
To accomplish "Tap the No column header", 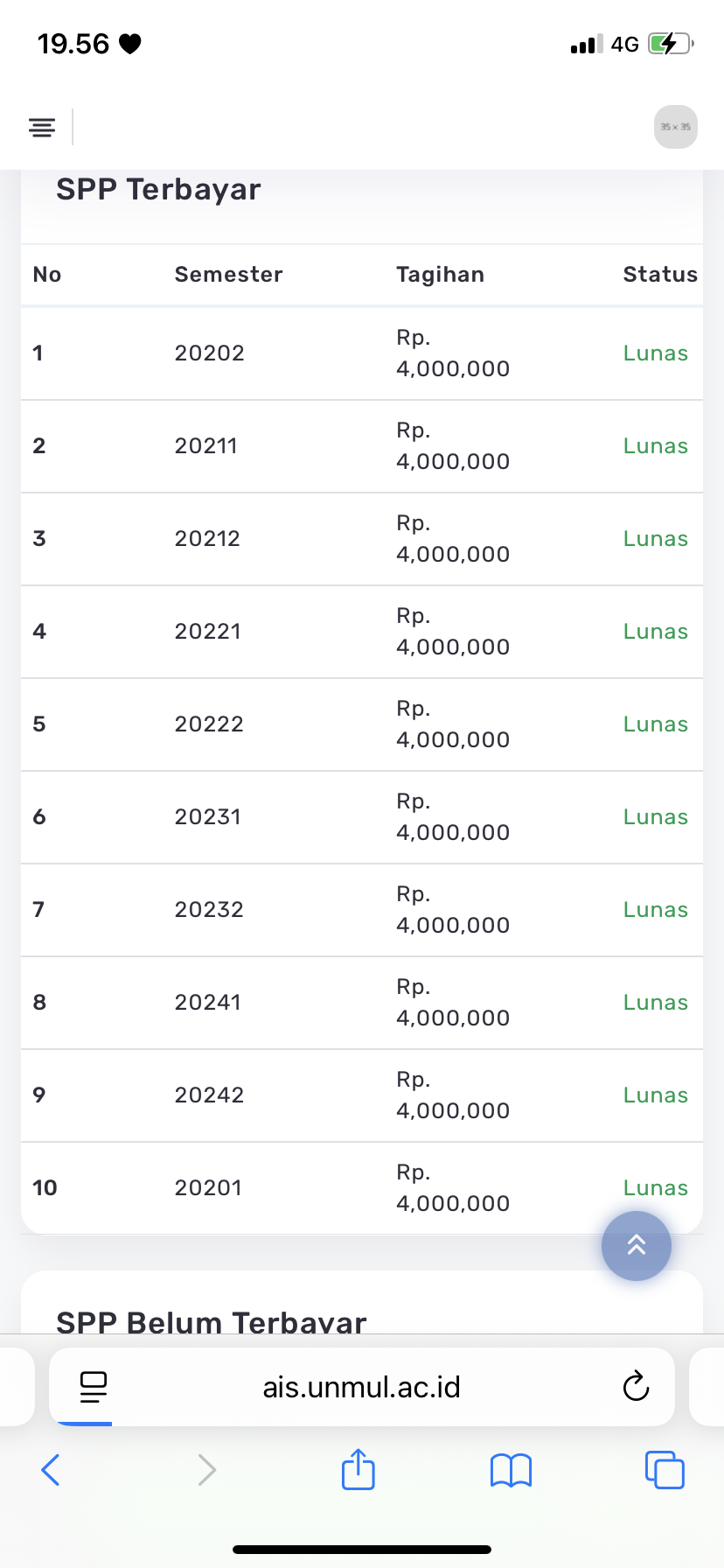I will 47,275.
